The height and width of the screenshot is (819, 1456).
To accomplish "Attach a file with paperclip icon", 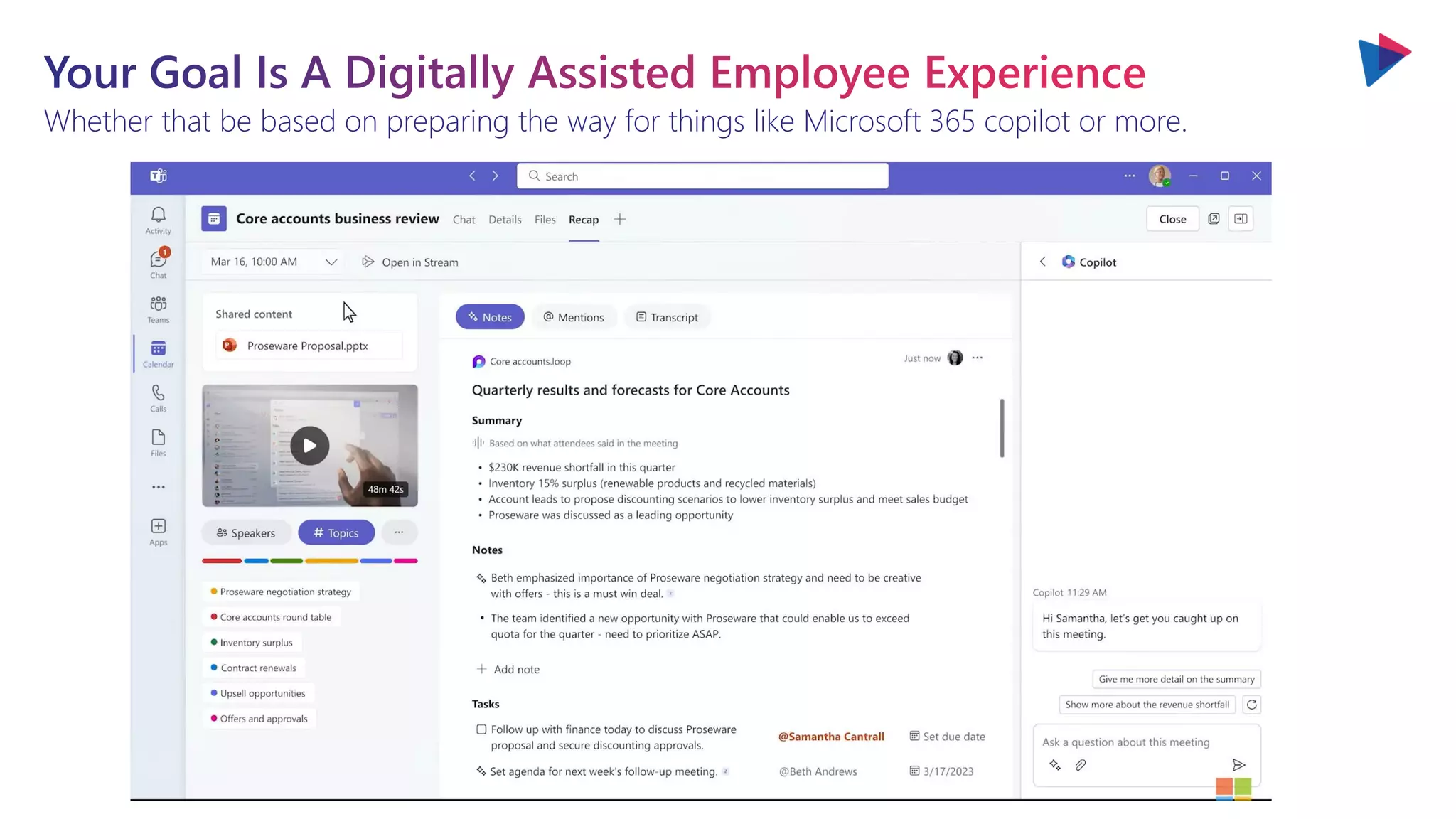I will [1081, 765].
